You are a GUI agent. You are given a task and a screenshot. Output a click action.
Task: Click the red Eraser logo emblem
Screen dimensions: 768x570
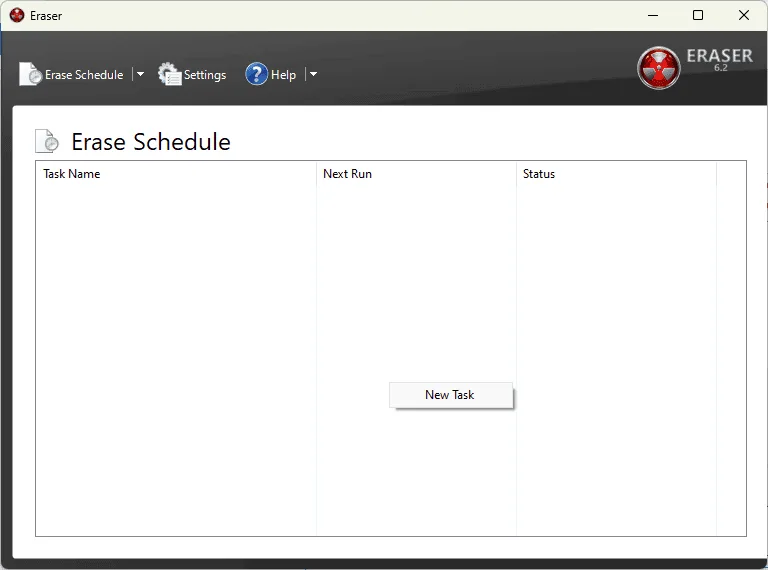click(658, 68)
